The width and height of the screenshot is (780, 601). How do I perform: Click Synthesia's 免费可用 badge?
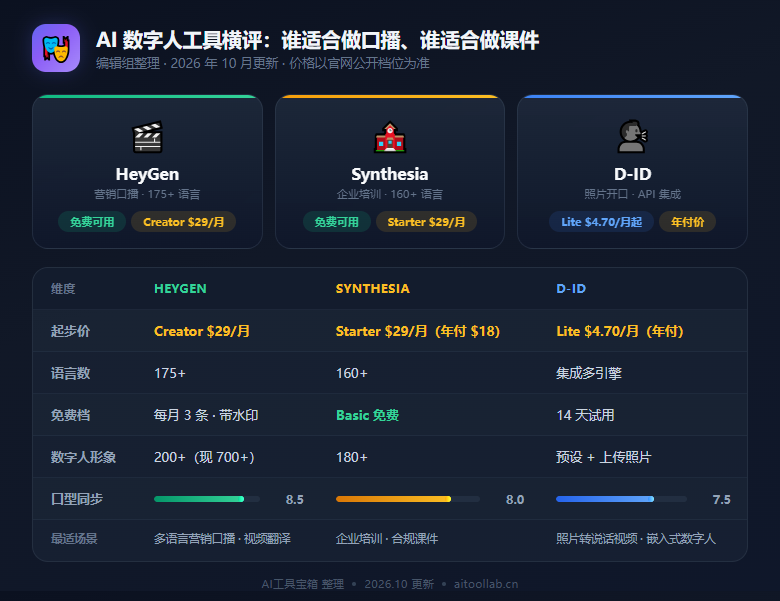[x=337, y=222]
